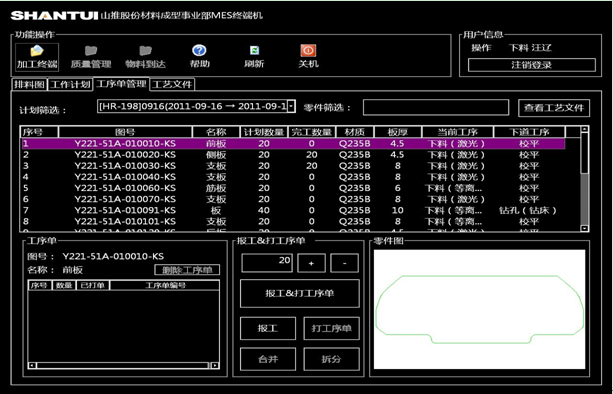This screenshot has width=613, height=394.
Task: Click the quantity field showing 20
Action: pyautogui.click(x=267, y=263)
